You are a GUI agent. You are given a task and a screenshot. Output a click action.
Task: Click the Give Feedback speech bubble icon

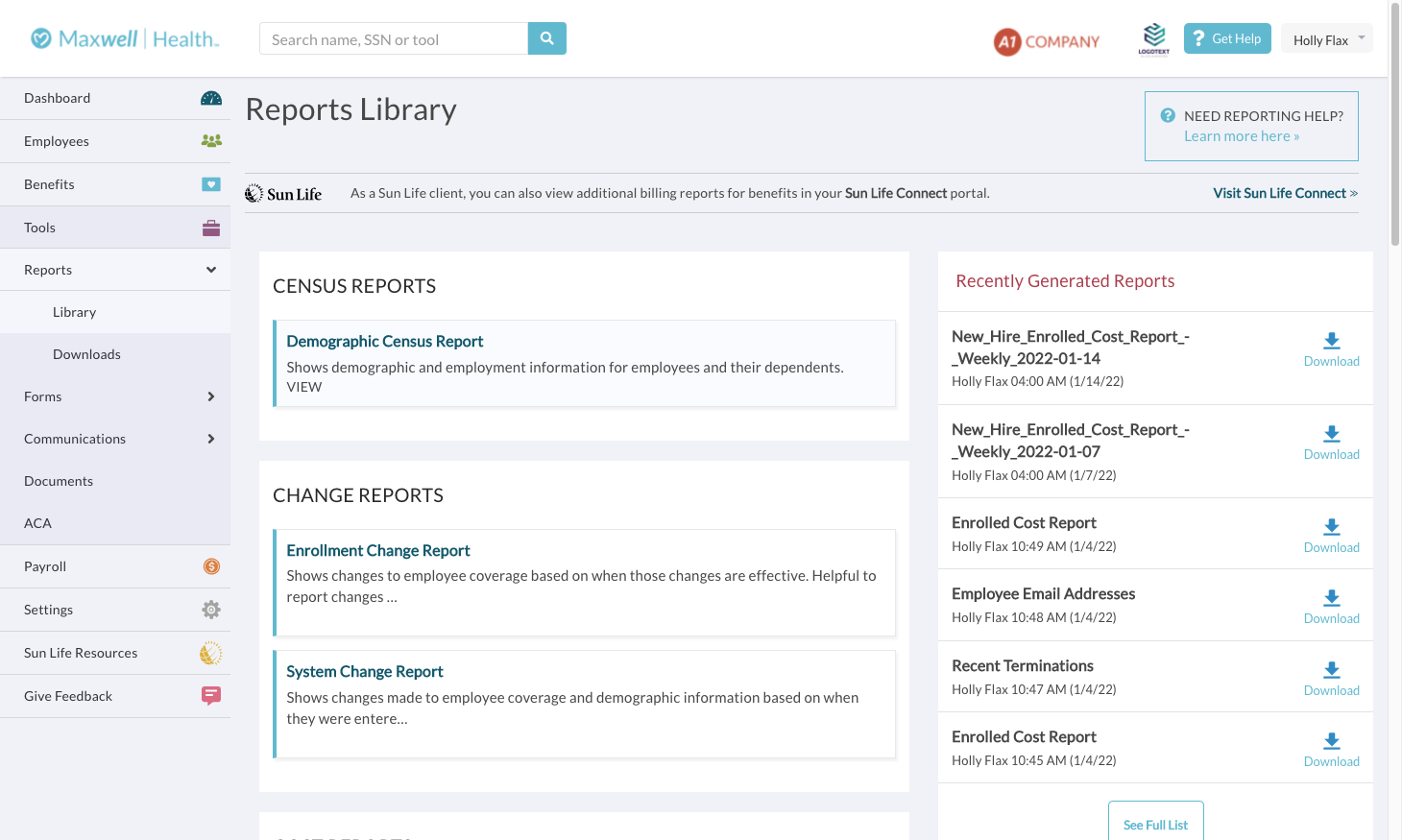coord(211,696)
